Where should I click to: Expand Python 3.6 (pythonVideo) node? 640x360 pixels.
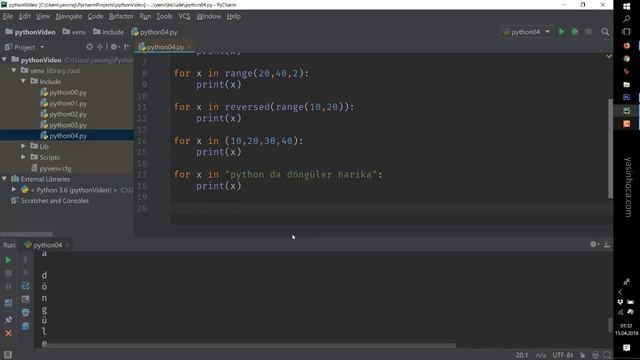14,190
